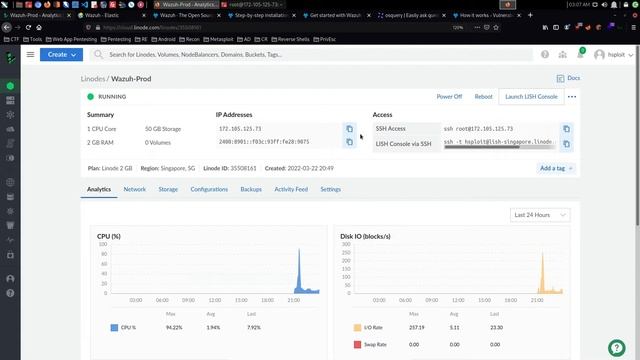The width and height of the screenshot is (640, 360).
Task: Click Add a tag
Action: 556,168
